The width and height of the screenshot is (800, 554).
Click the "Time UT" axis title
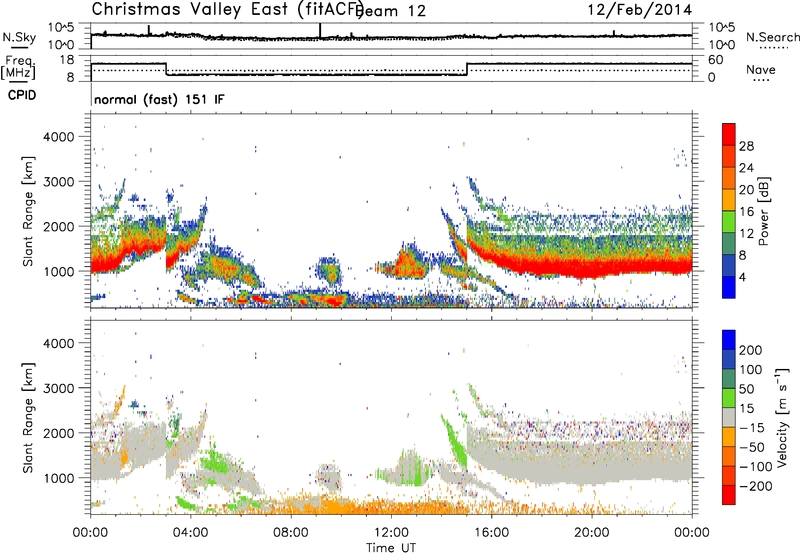(391, 548)
